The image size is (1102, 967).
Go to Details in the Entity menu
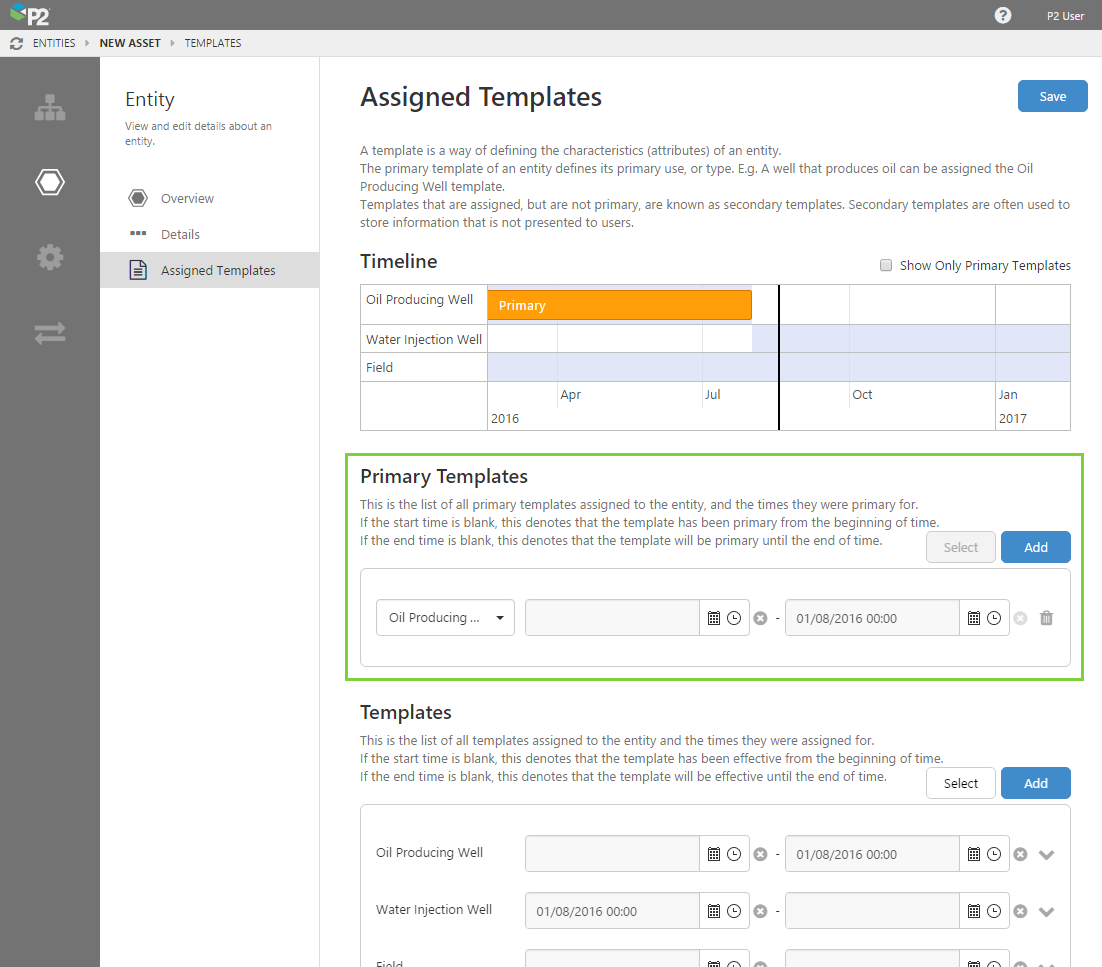[180, 234]
